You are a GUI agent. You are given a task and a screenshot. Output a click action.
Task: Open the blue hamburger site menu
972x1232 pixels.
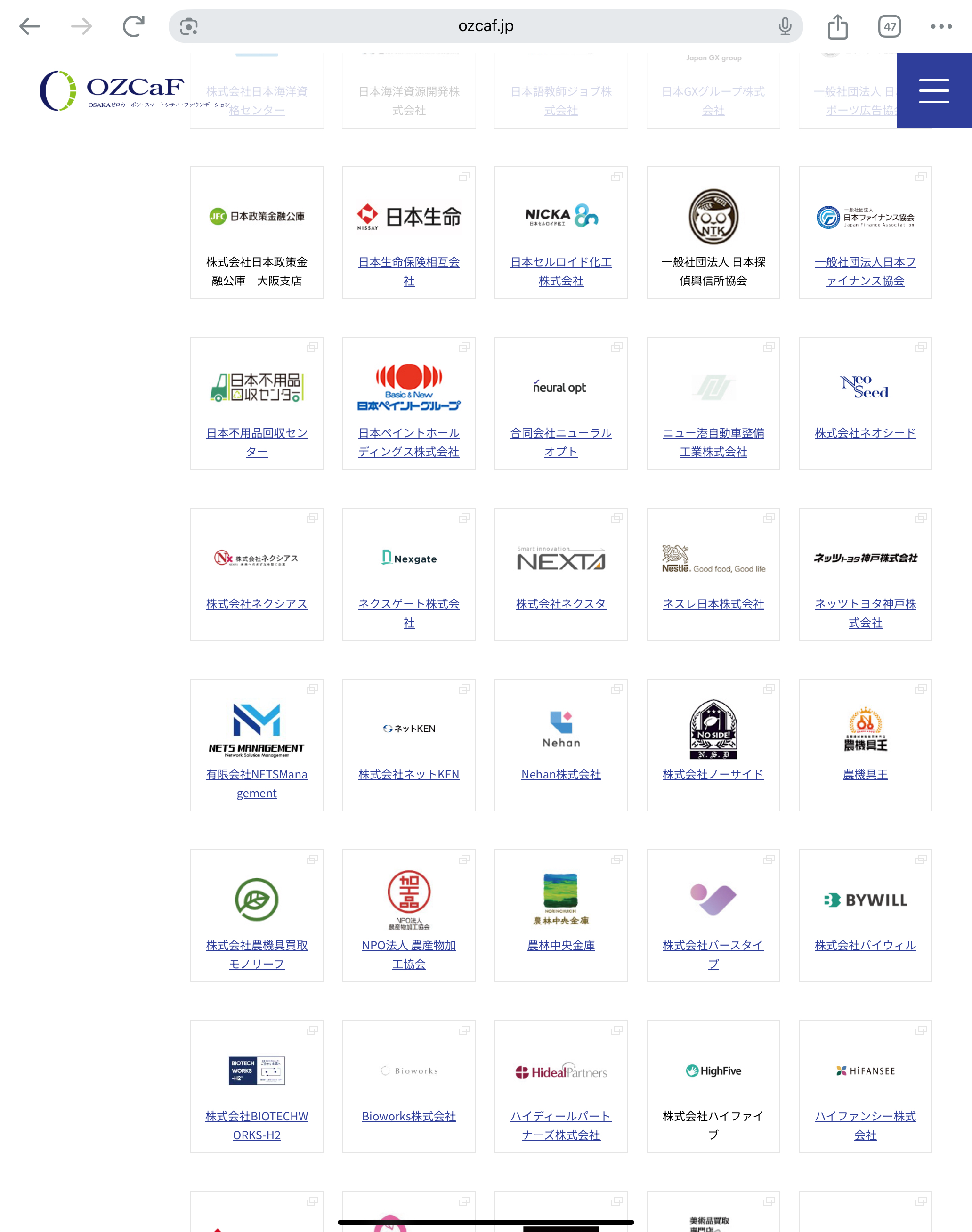[x=933, y=91]
